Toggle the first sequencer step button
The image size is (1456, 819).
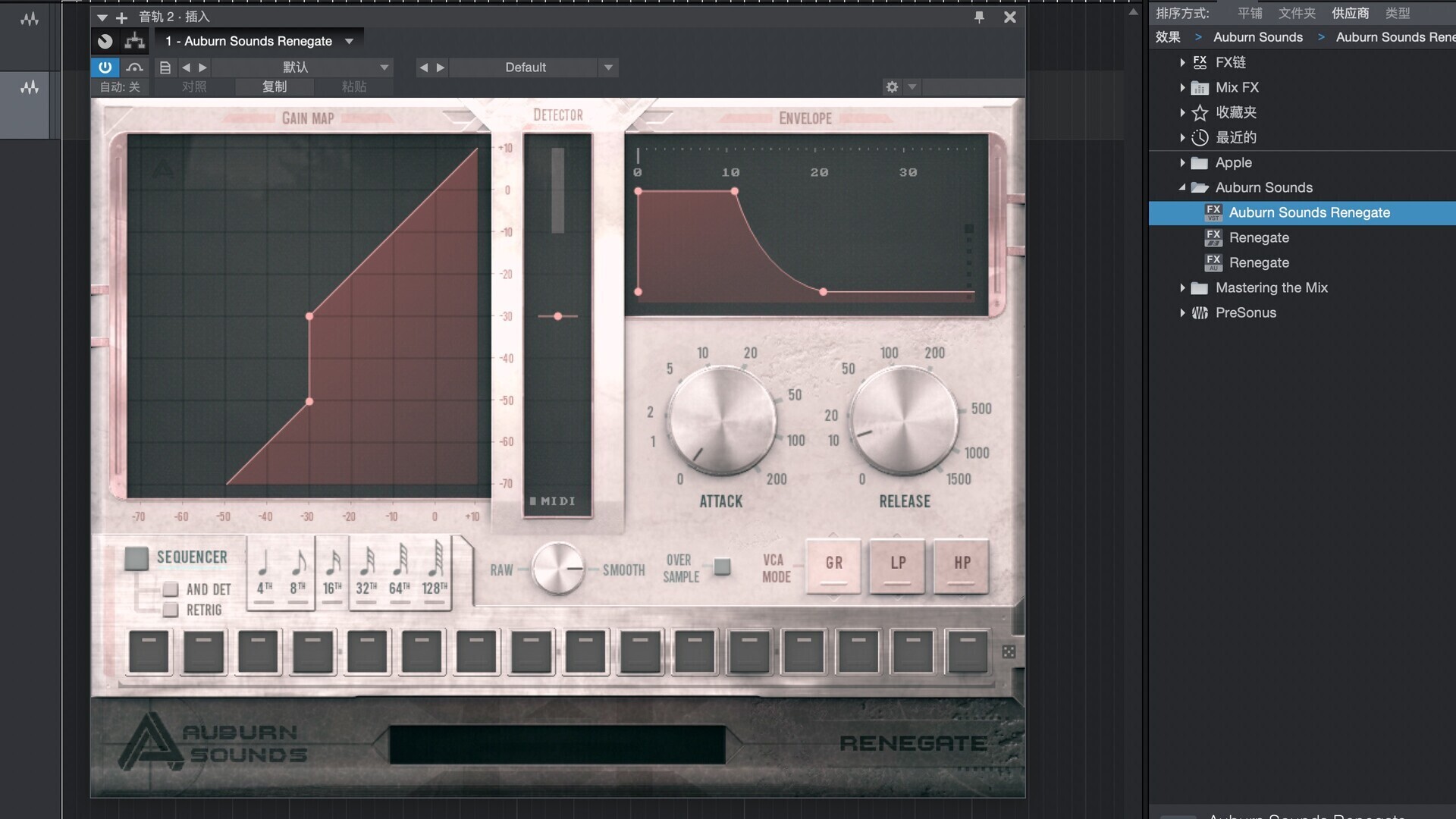(149, 652)
